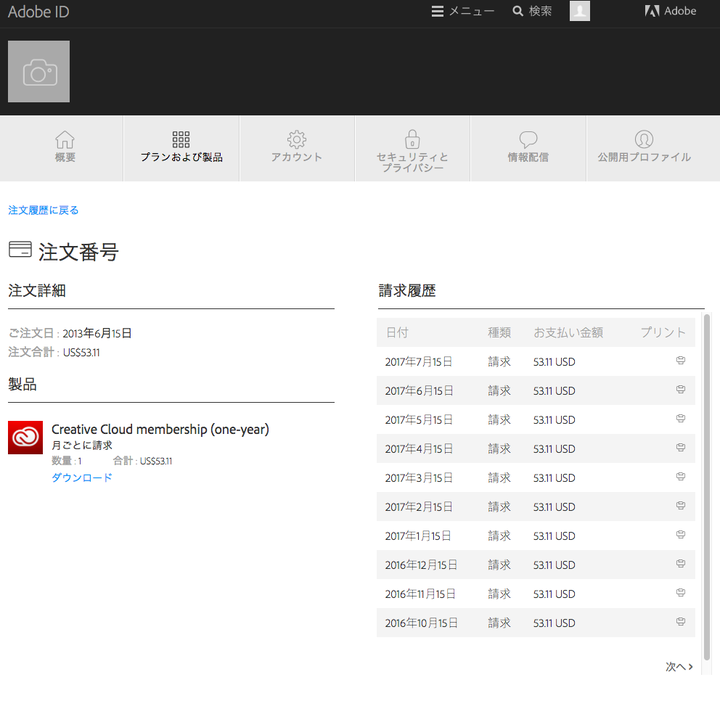Click the Creative Cloud product icon
The image size is (720, 701).
25,437
